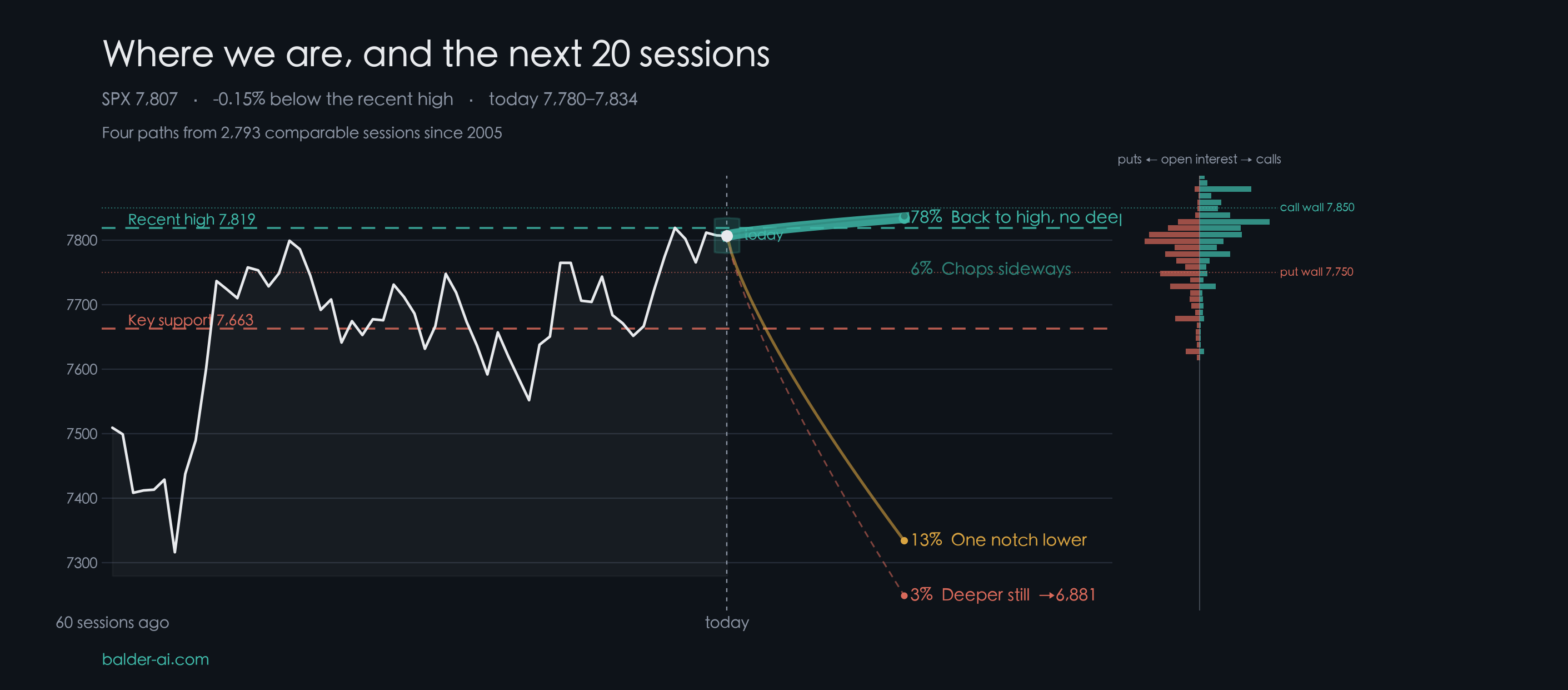Screen dimensions: 1568x690
Task: Click the longest red put open-interest bar
Action: pos(1172,242)
